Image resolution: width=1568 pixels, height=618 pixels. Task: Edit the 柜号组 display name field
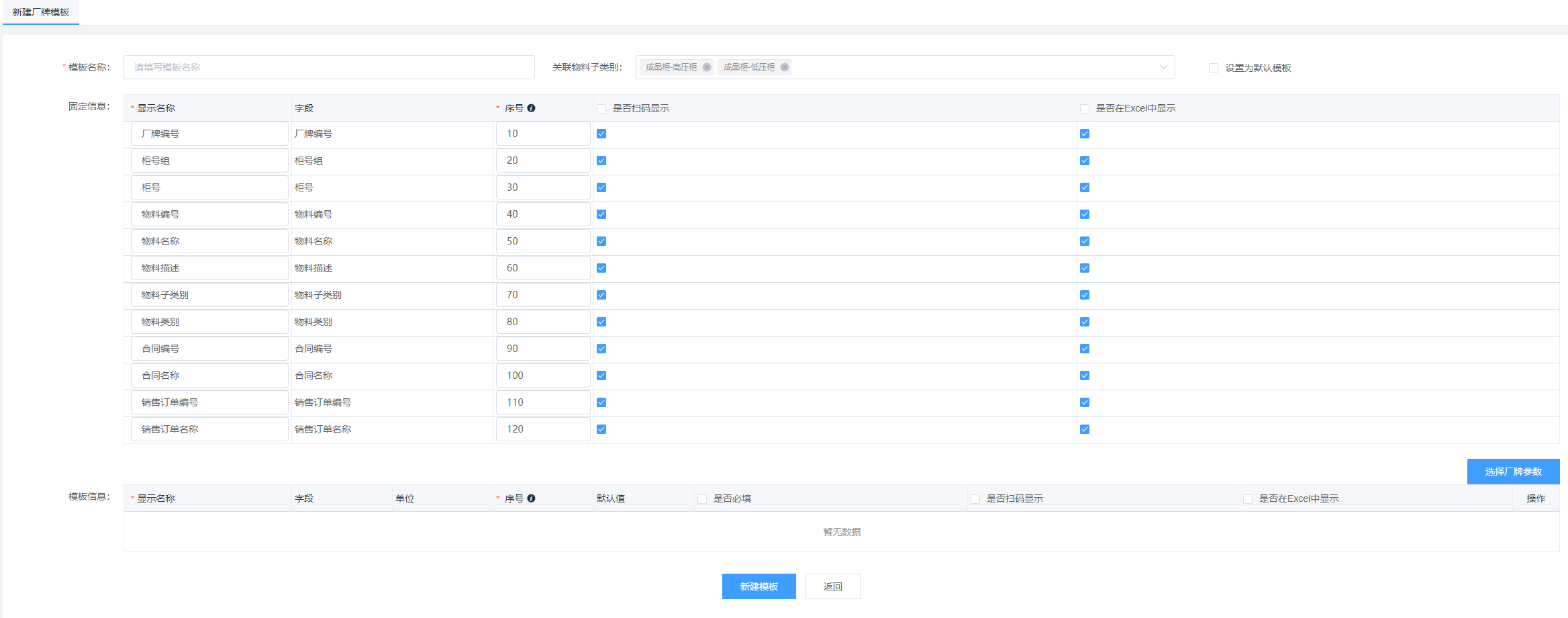[x=209, y=161]
